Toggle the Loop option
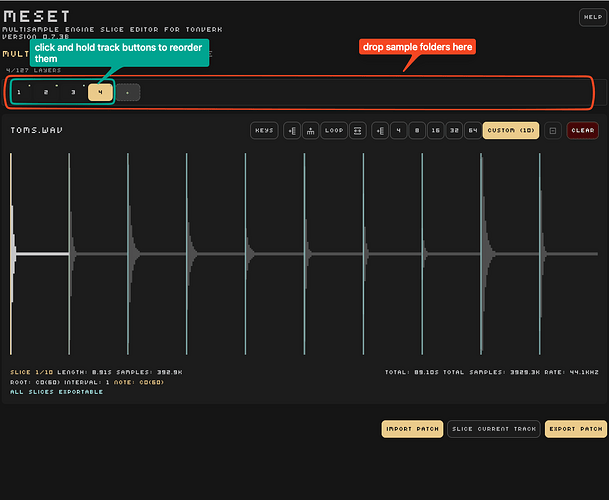 [334, 130]
